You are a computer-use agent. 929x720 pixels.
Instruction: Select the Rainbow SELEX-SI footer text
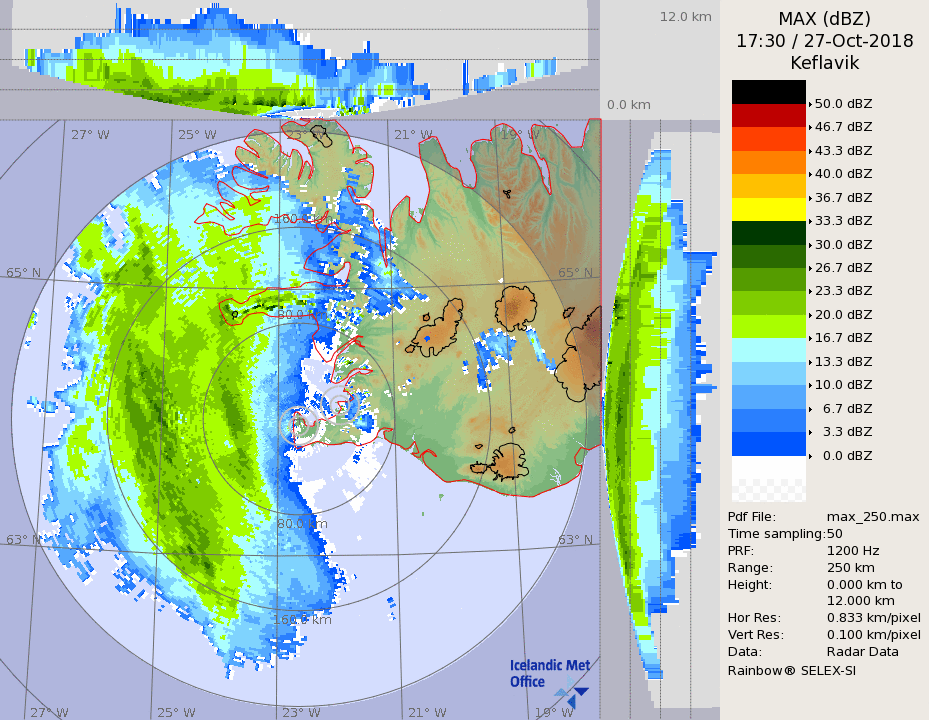pyautogui.click(x=791, y=670)
